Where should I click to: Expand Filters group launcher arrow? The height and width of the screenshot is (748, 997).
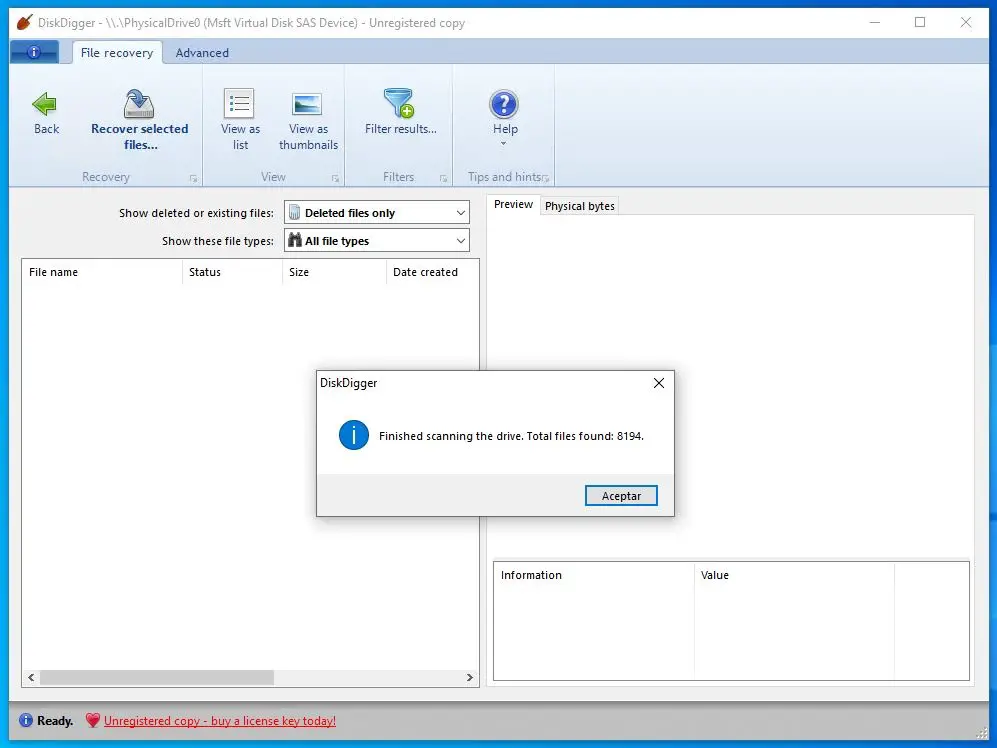pyautogui.click(x=443, y=179)
